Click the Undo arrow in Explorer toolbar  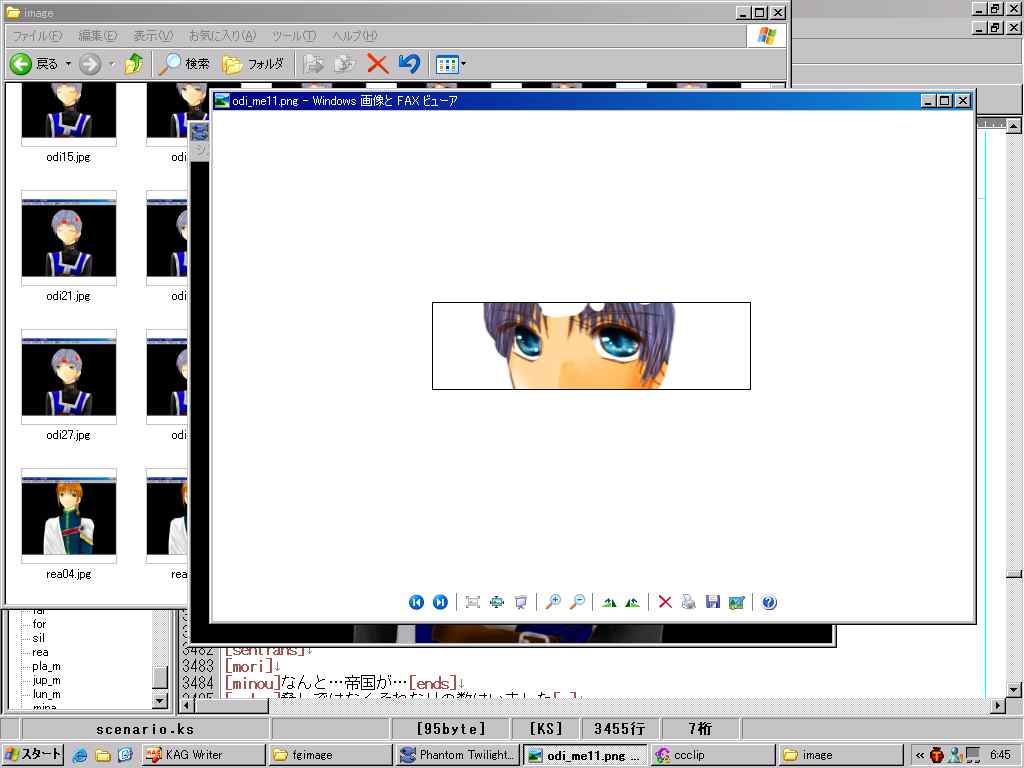[409, 64]
